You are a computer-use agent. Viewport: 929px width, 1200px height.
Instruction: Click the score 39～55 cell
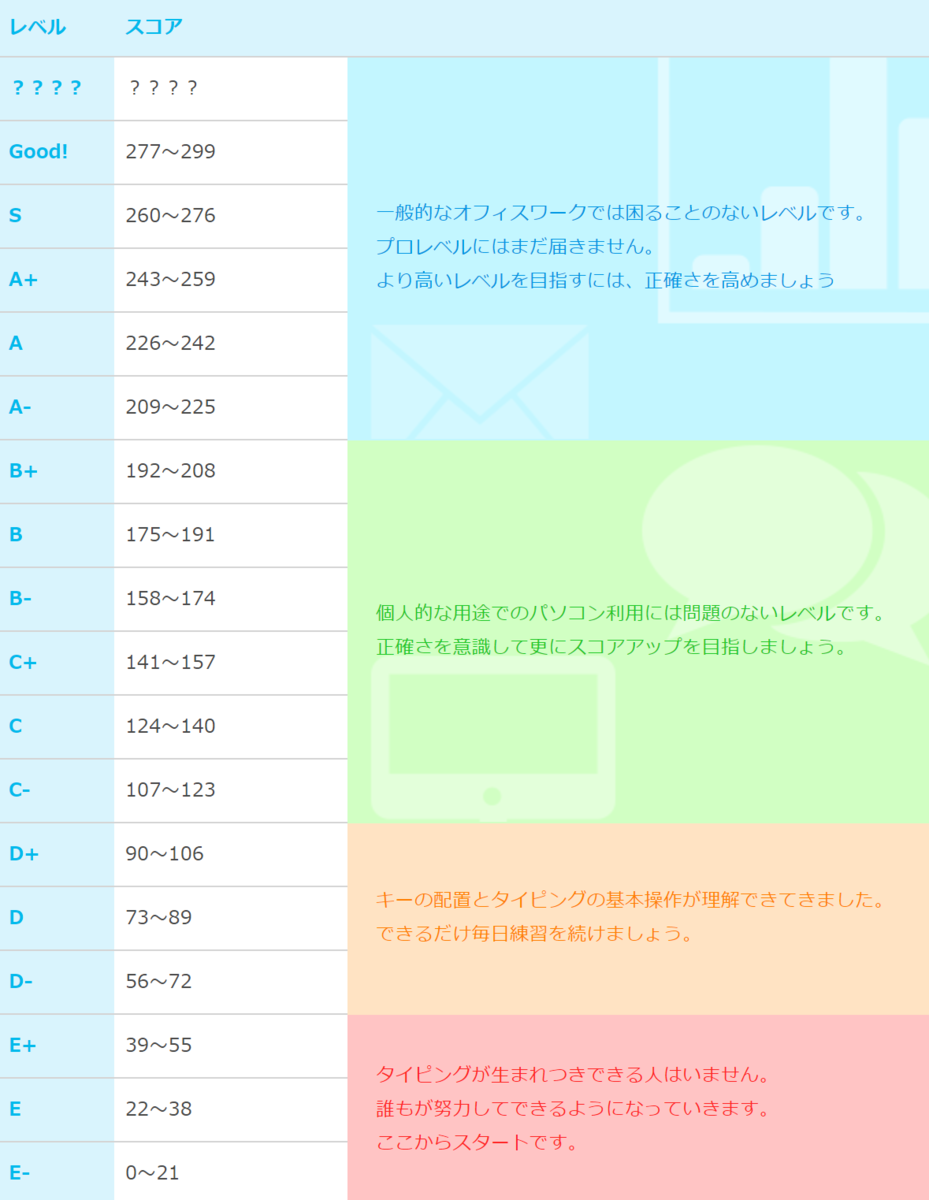click(x=231, y=1046)
